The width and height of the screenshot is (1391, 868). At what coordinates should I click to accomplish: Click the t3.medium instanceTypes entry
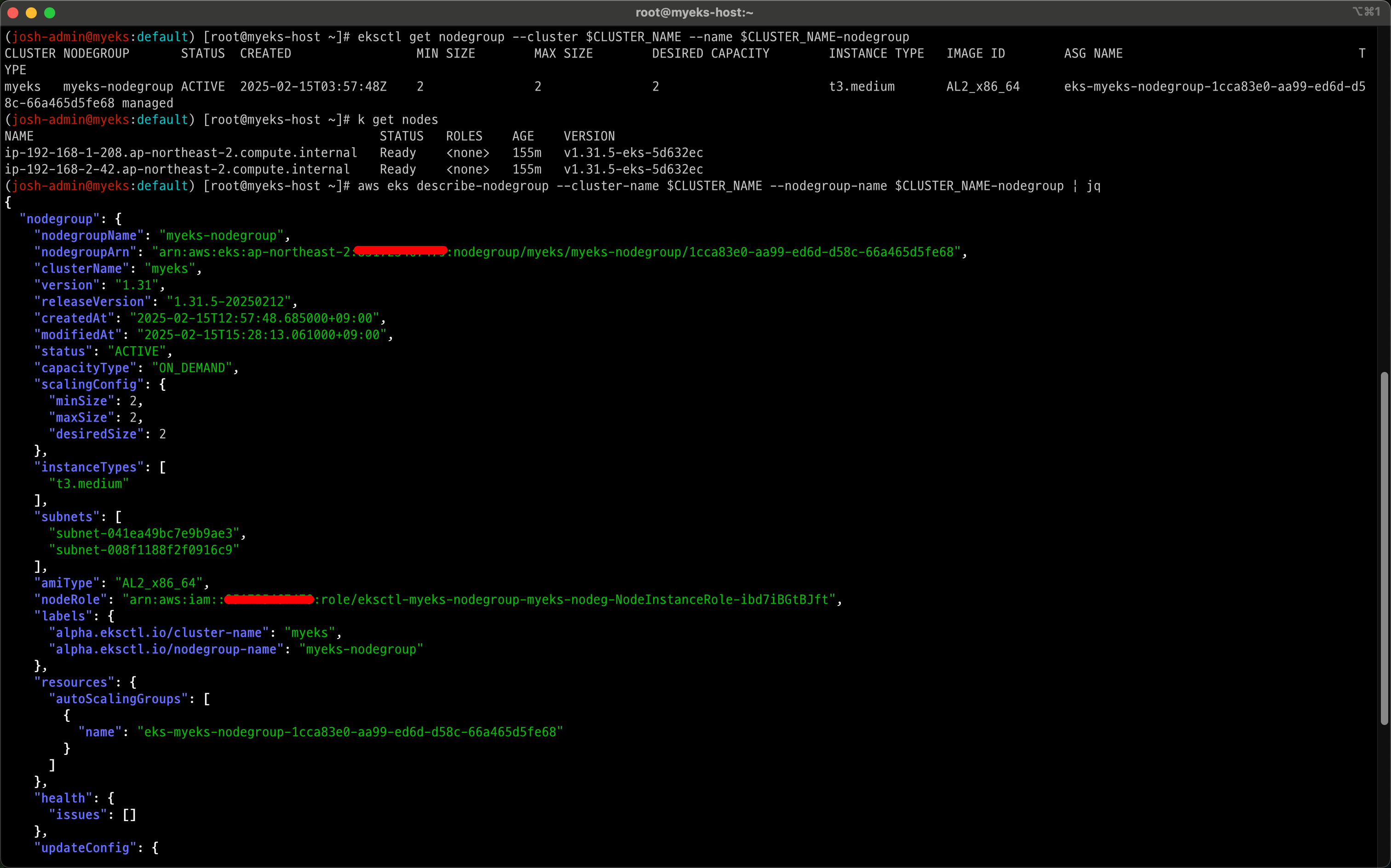pyautogui.click(x=89, y=484)
